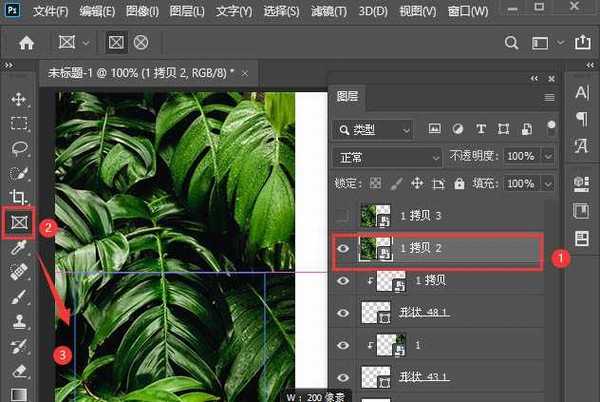This screenshot has width=600, height=402.
Task: Hide the 1 拷贝 2 layer
Action: click(x=343, y=250)
